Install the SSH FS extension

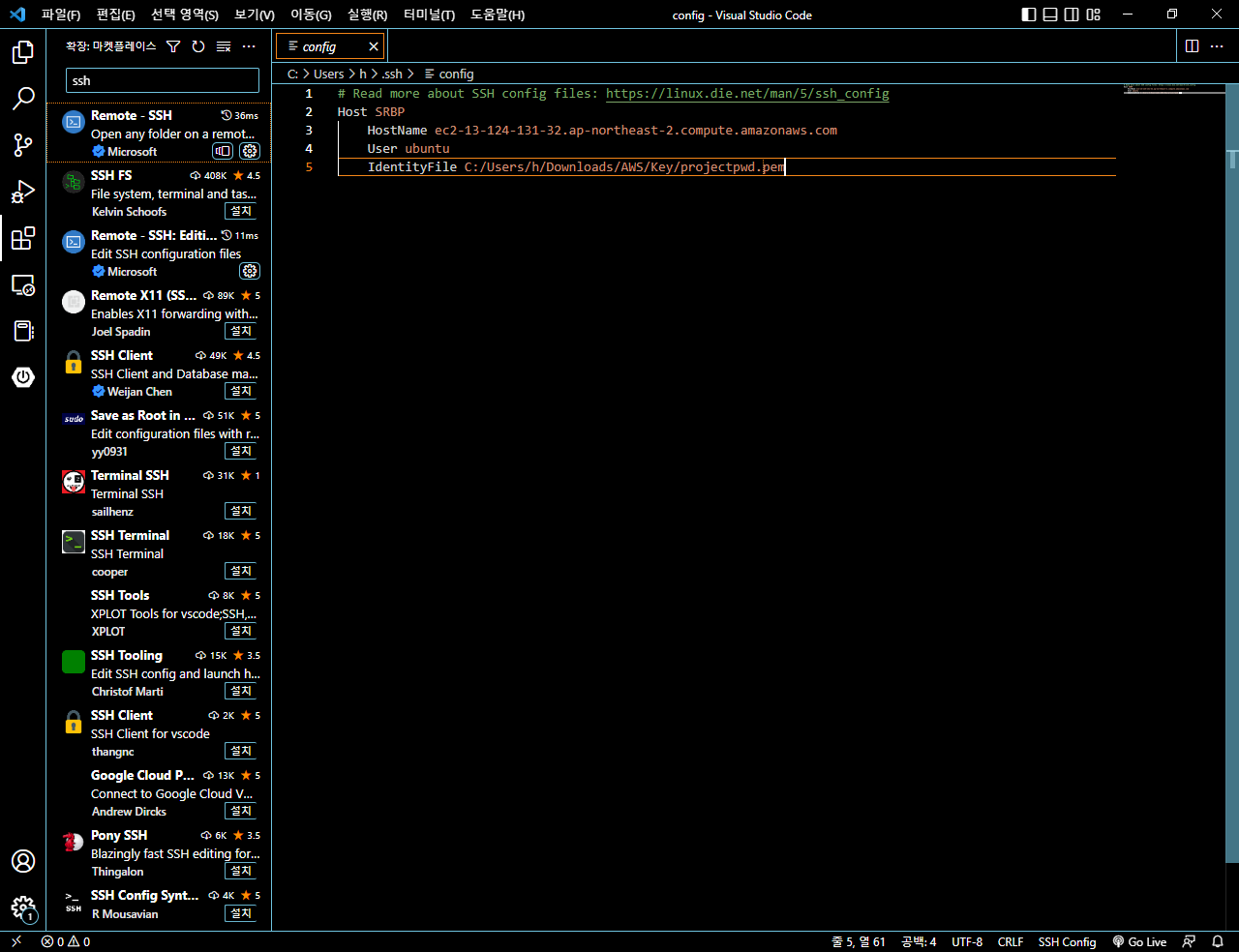241,211
